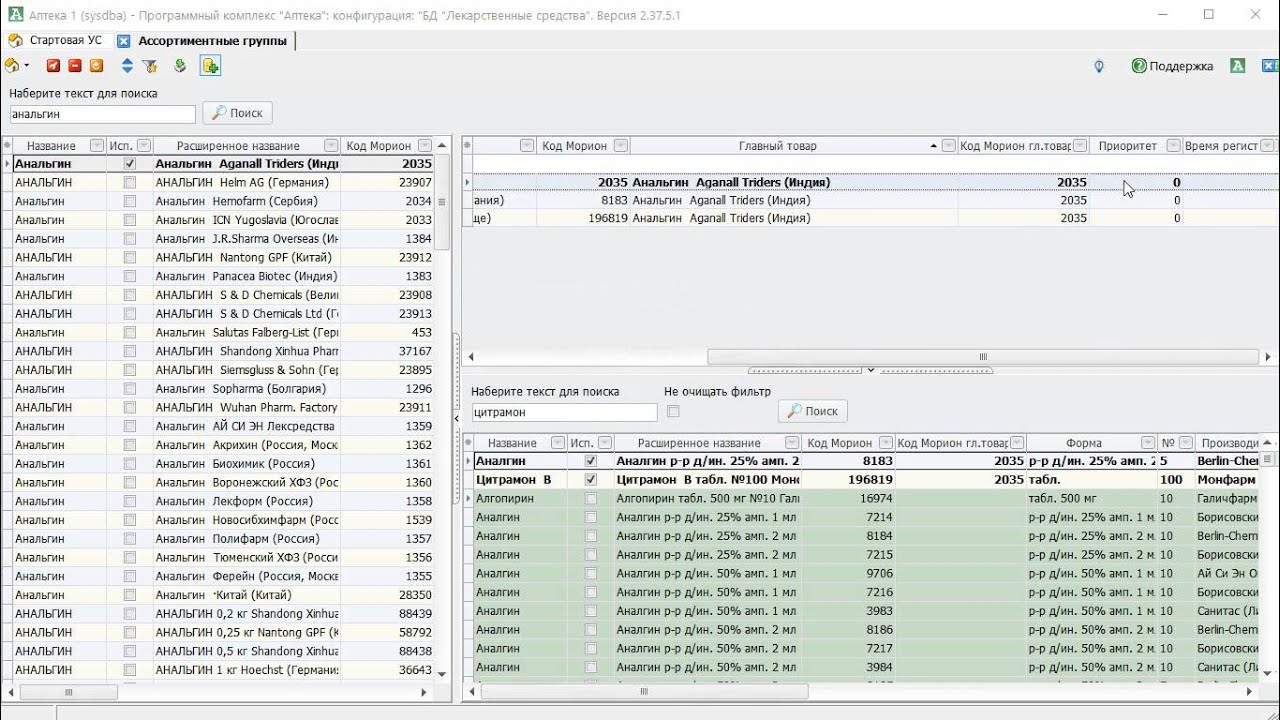Click search field containing цитрамон
This screenshot has height=720, width=1280.
tap(564, 412)
